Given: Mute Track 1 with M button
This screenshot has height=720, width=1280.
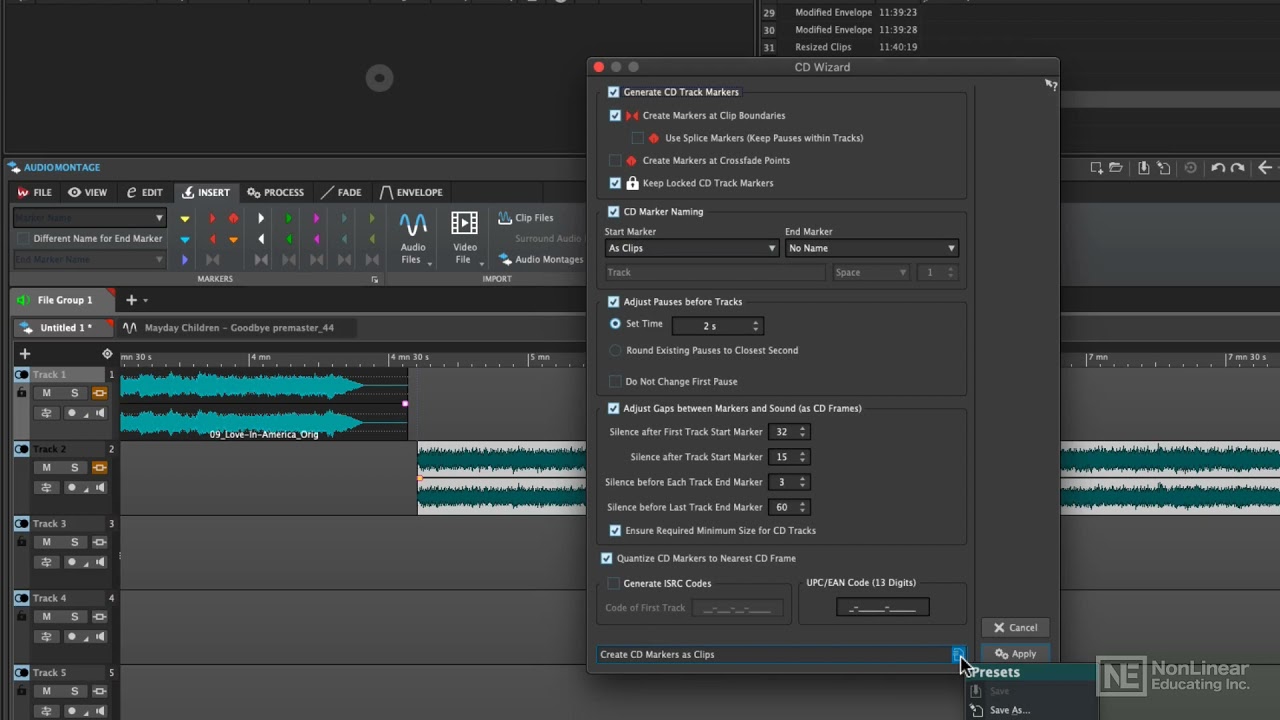Looking at the screenshot, I should pyautogui.click(x=46, y=393).
